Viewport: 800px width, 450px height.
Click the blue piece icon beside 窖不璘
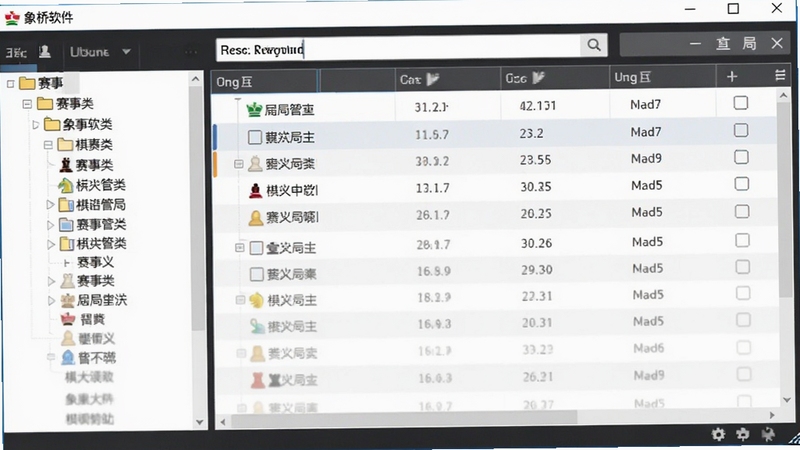point(67,358)
